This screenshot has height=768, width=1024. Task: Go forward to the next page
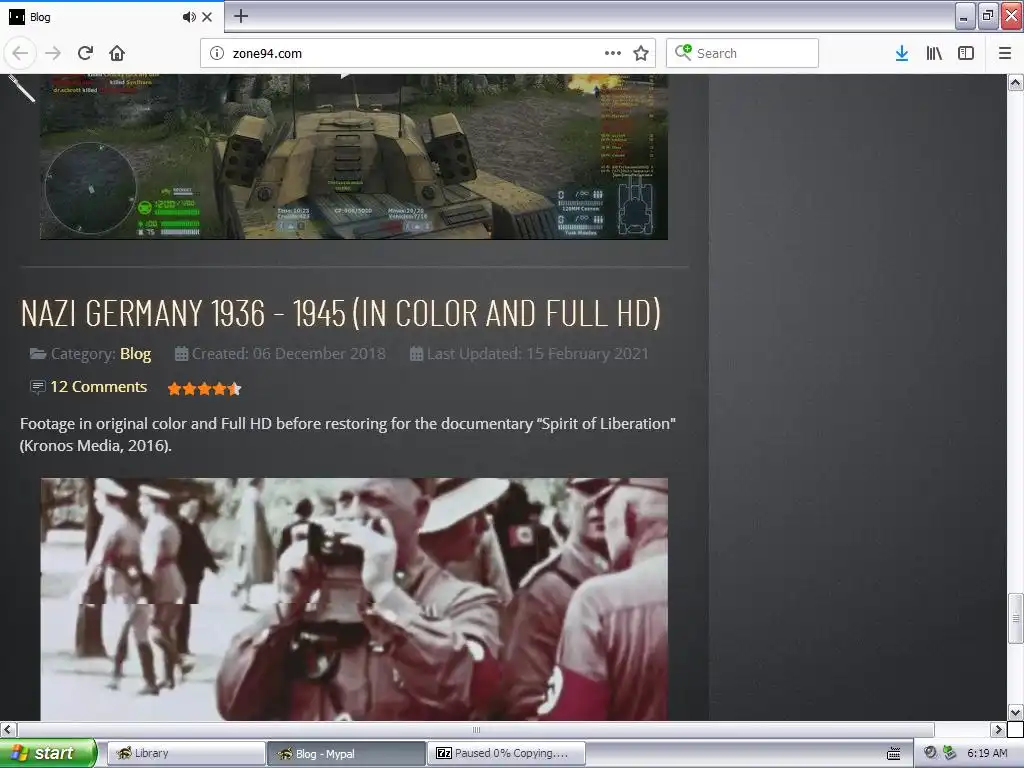[x=53, y=53]
